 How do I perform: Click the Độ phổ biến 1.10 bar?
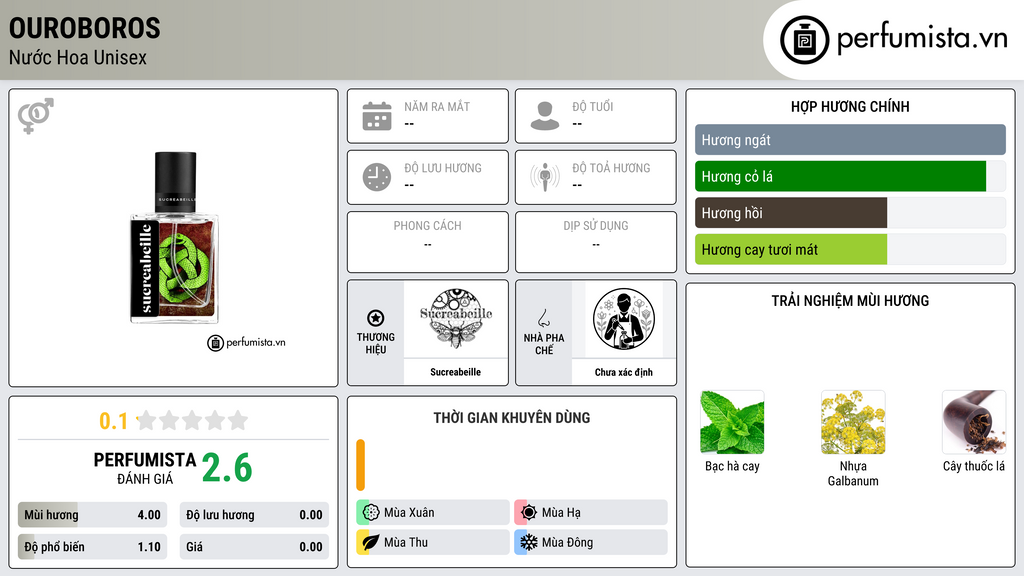coord(92,547)
